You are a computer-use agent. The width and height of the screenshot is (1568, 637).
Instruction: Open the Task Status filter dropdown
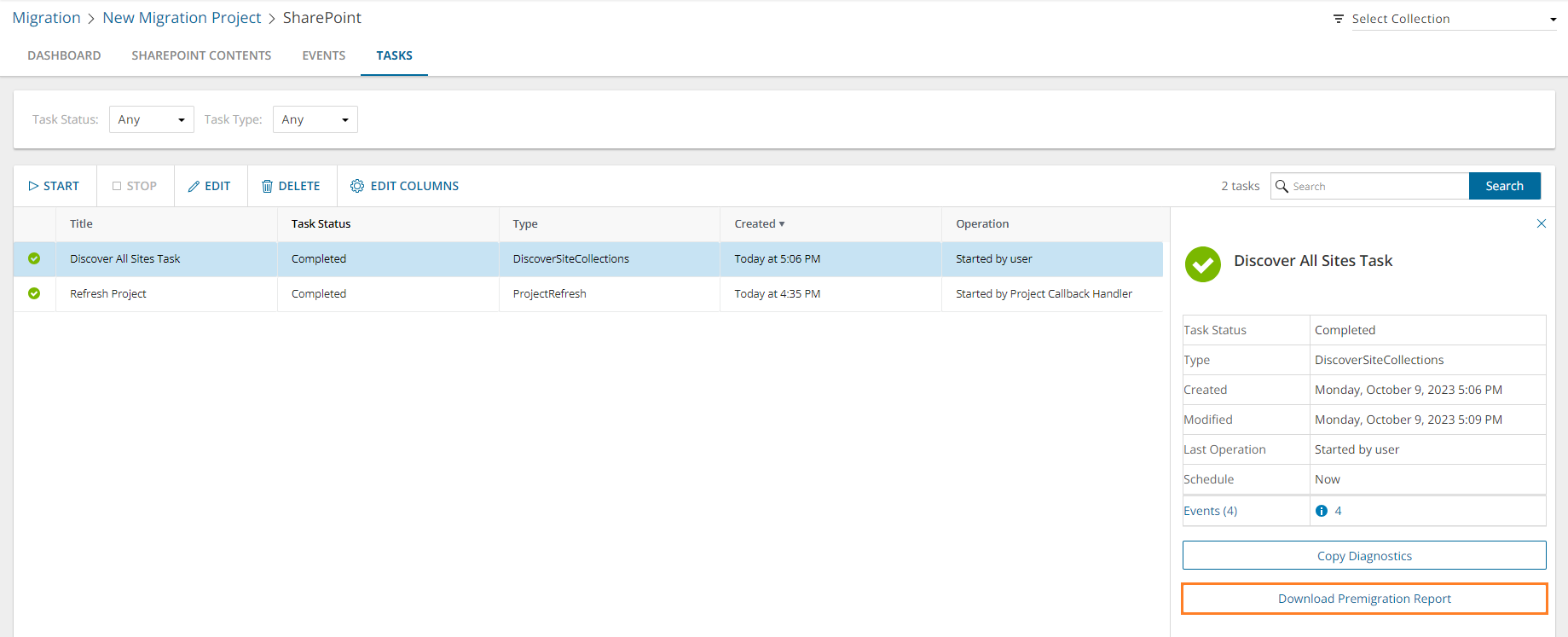click(x=151, y=119)
